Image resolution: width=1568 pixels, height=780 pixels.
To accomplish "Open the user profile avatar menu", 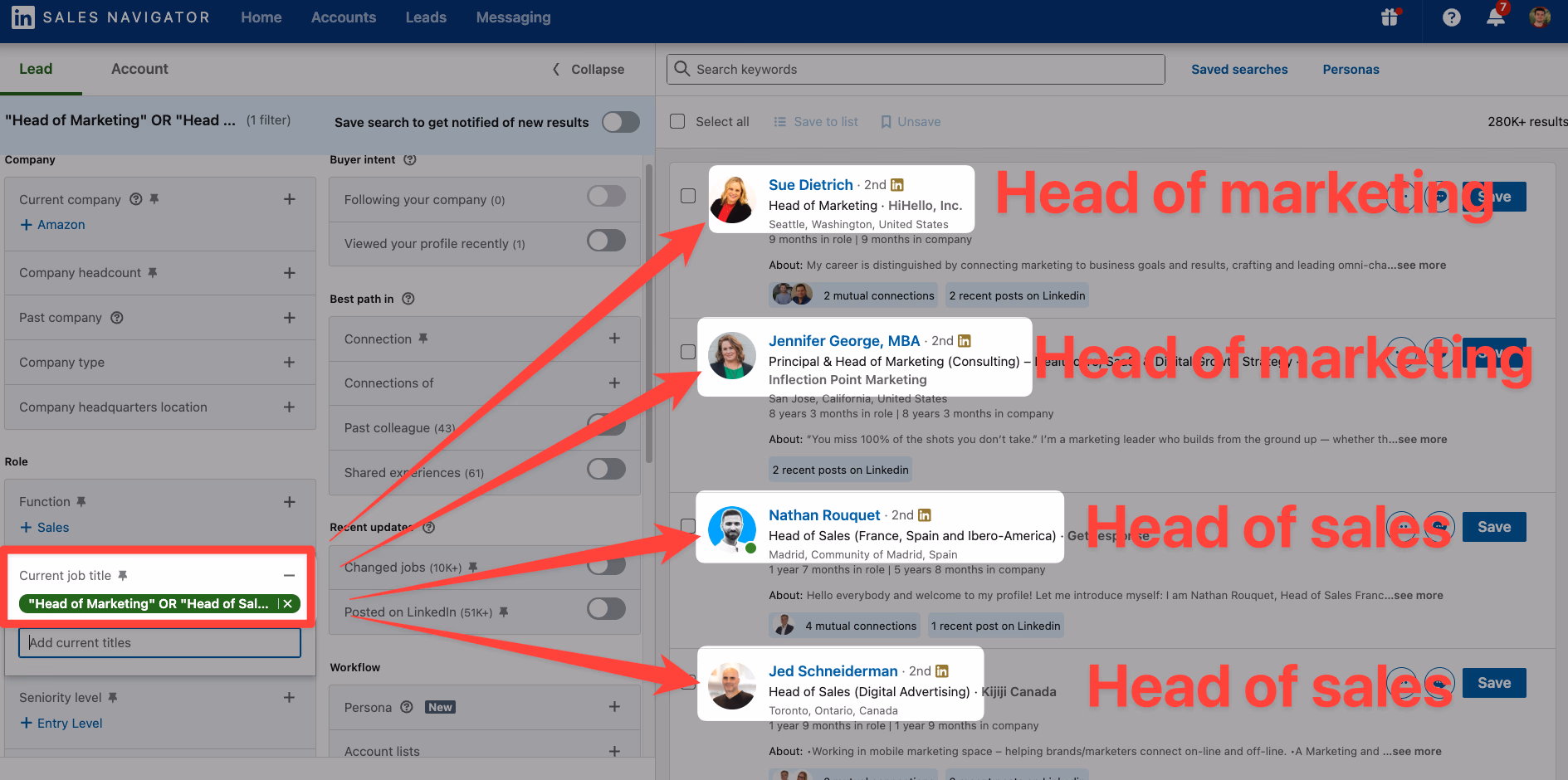I will tap(1540, 17).
